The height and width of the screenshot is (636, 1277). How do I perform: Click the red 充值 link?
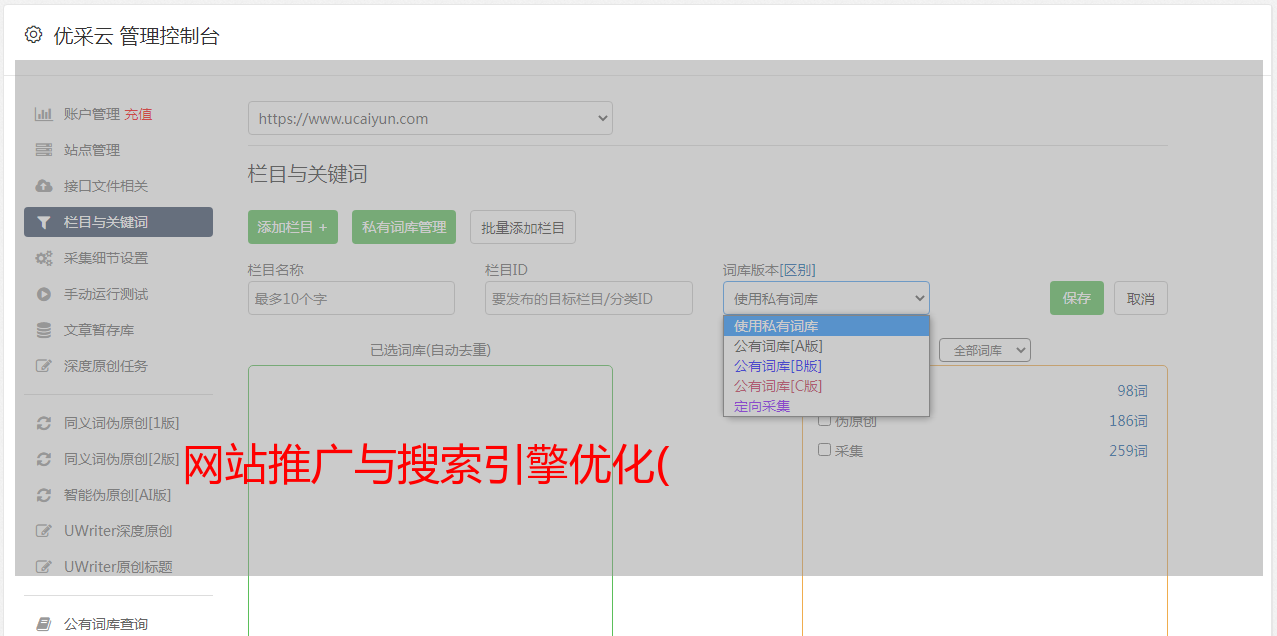(138, 114)
